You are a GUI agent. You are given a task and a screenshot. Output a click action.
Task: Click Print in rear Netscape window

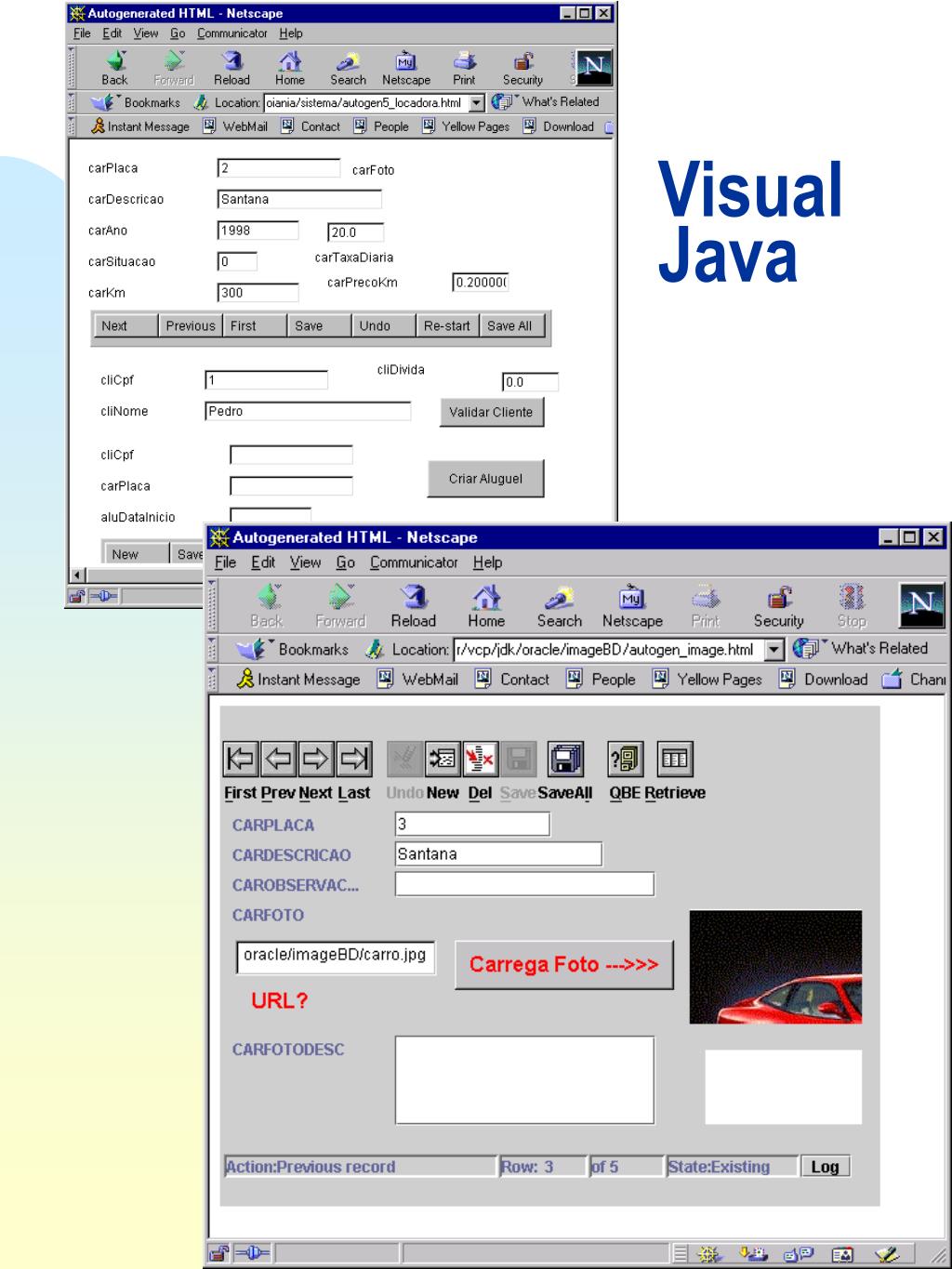[x=464, y=68]
